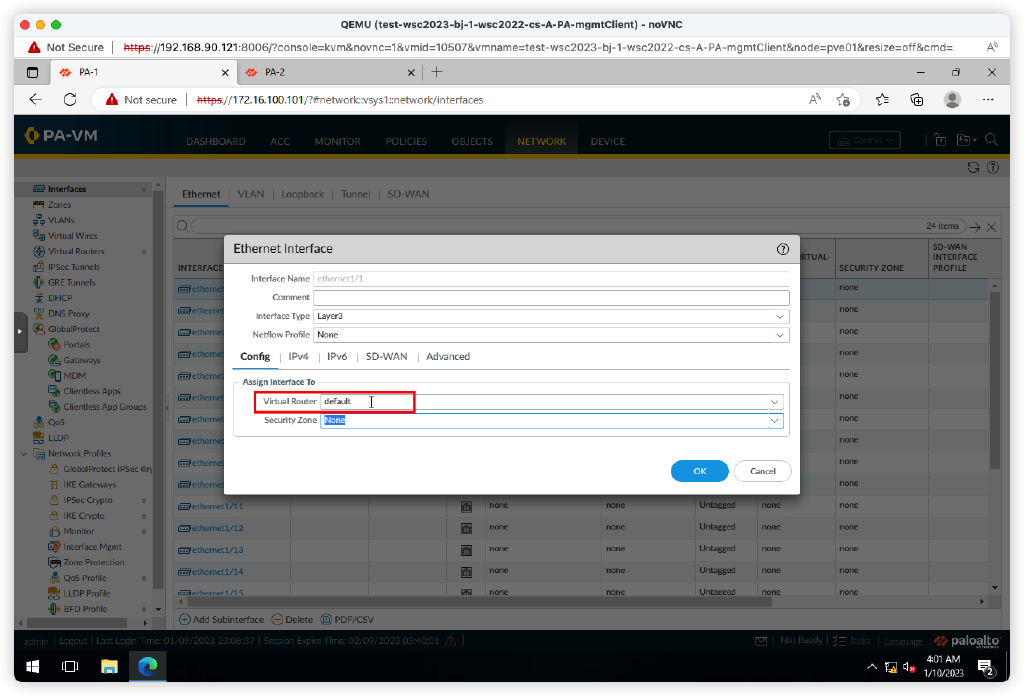Collapse the Network Profiles tree section
This screenshot has width=1024, height=696.
coord(22,453)
